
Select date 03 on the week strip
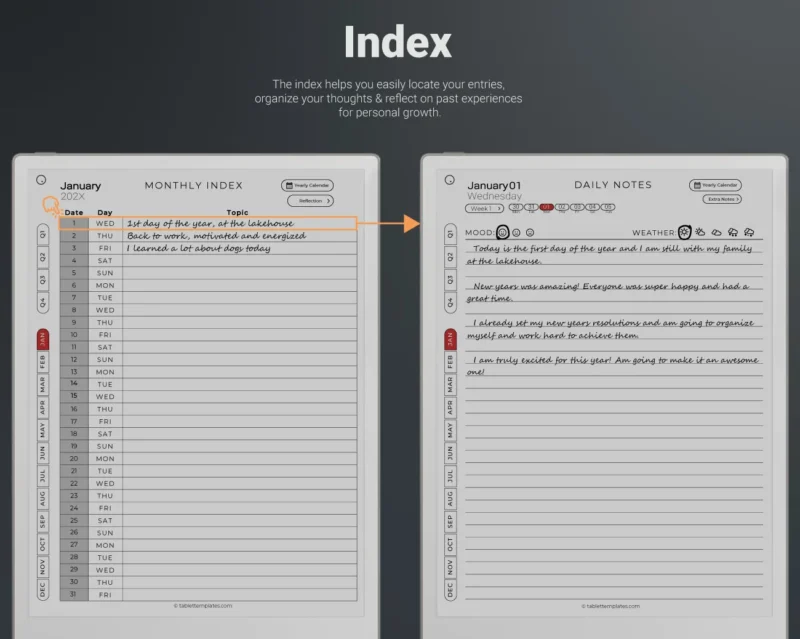[x=577, y=208]
